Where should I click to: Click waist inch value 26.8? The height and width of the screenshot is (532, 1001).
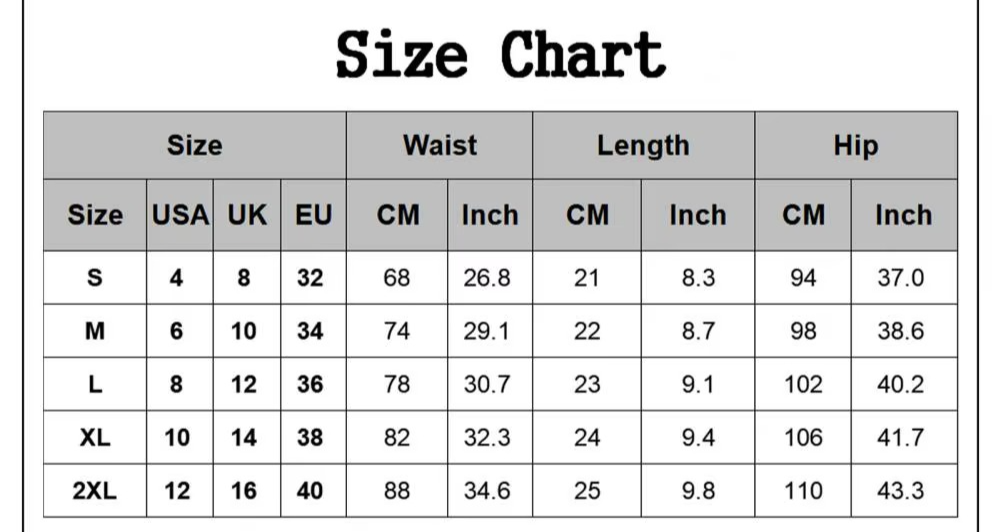click(x=487, y=278)
